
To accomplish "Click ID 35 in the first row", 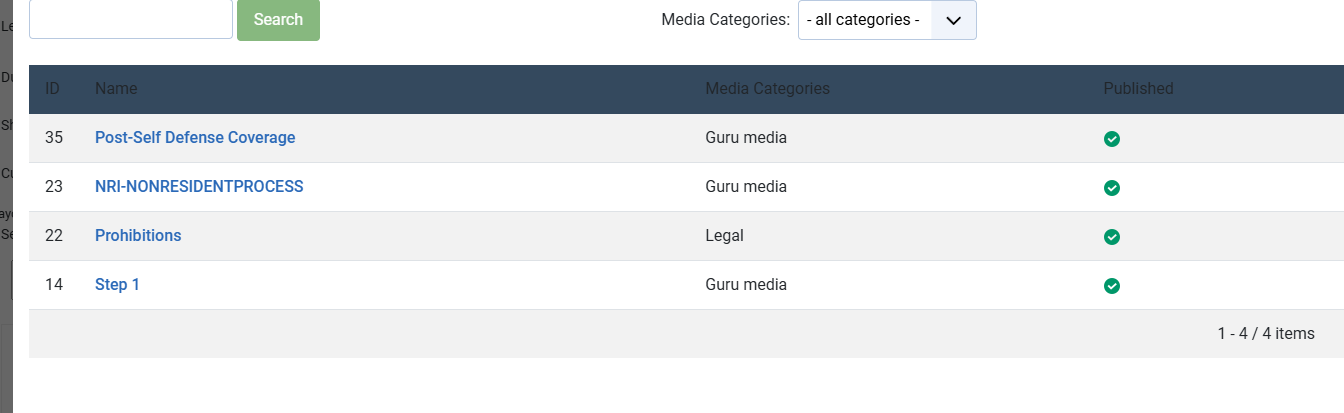I will [54, 138].
